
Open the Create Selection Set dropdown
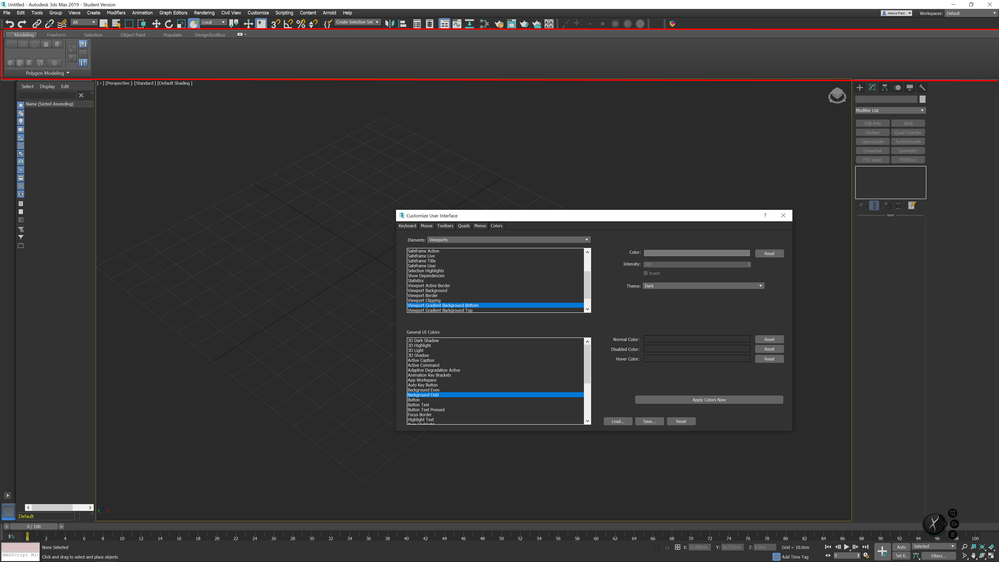point(357,22)
